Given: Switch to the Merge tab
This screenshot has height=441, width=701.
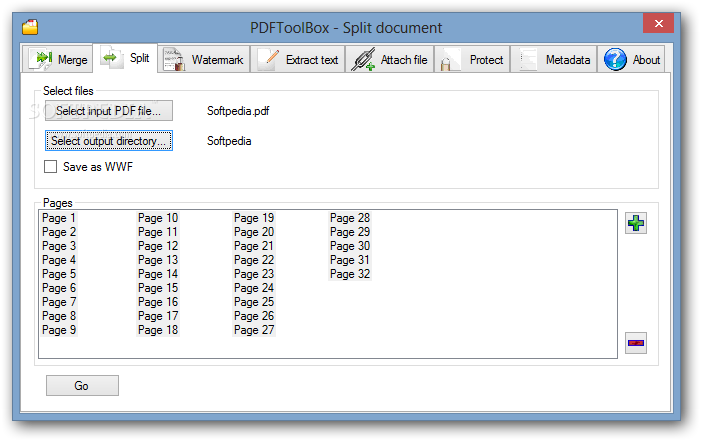Looking at the screenshot, I should tap(58, 59).
